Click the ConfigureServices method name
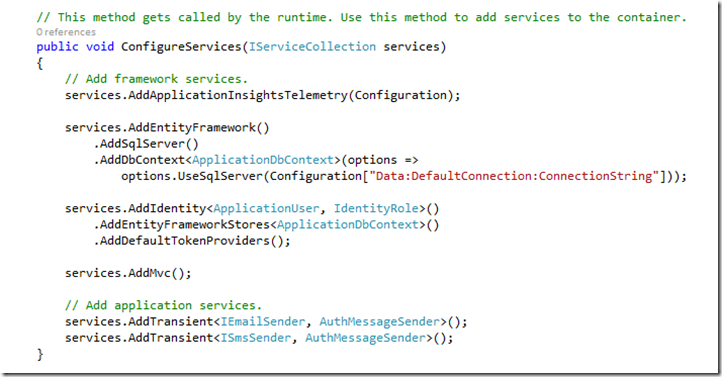 pos(181,47)
